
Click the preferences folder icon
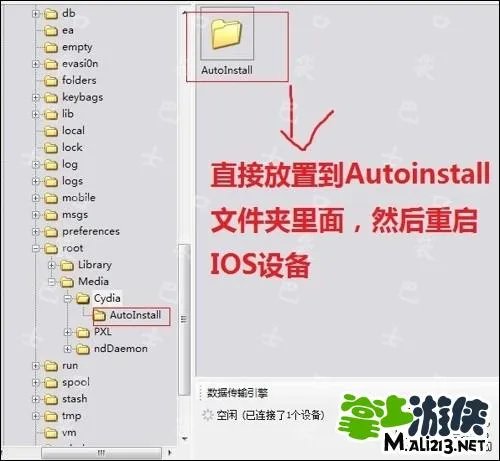point(51,232)
